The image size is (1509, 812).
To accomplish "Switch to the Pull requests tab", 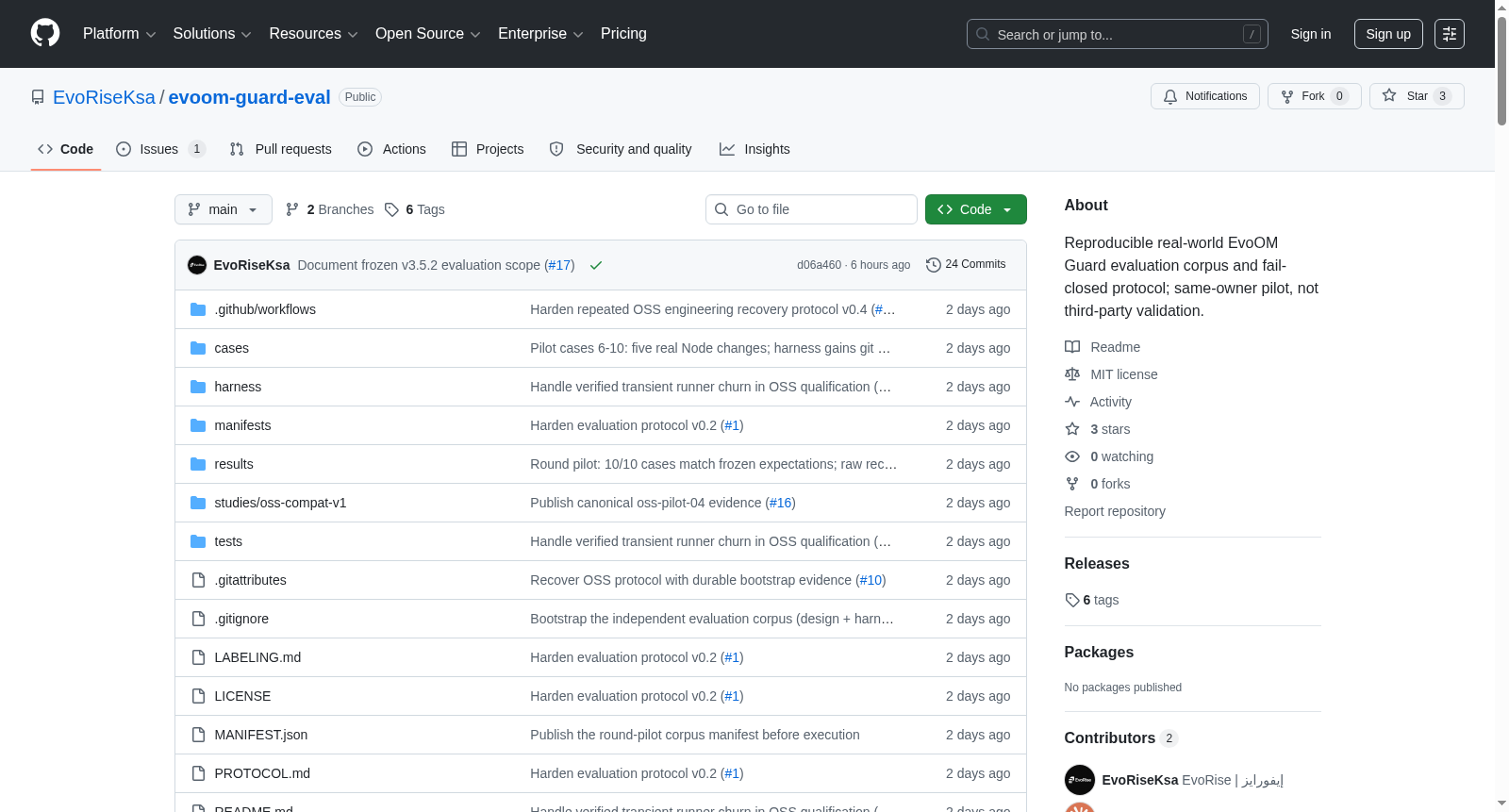I will pos(281,149).
